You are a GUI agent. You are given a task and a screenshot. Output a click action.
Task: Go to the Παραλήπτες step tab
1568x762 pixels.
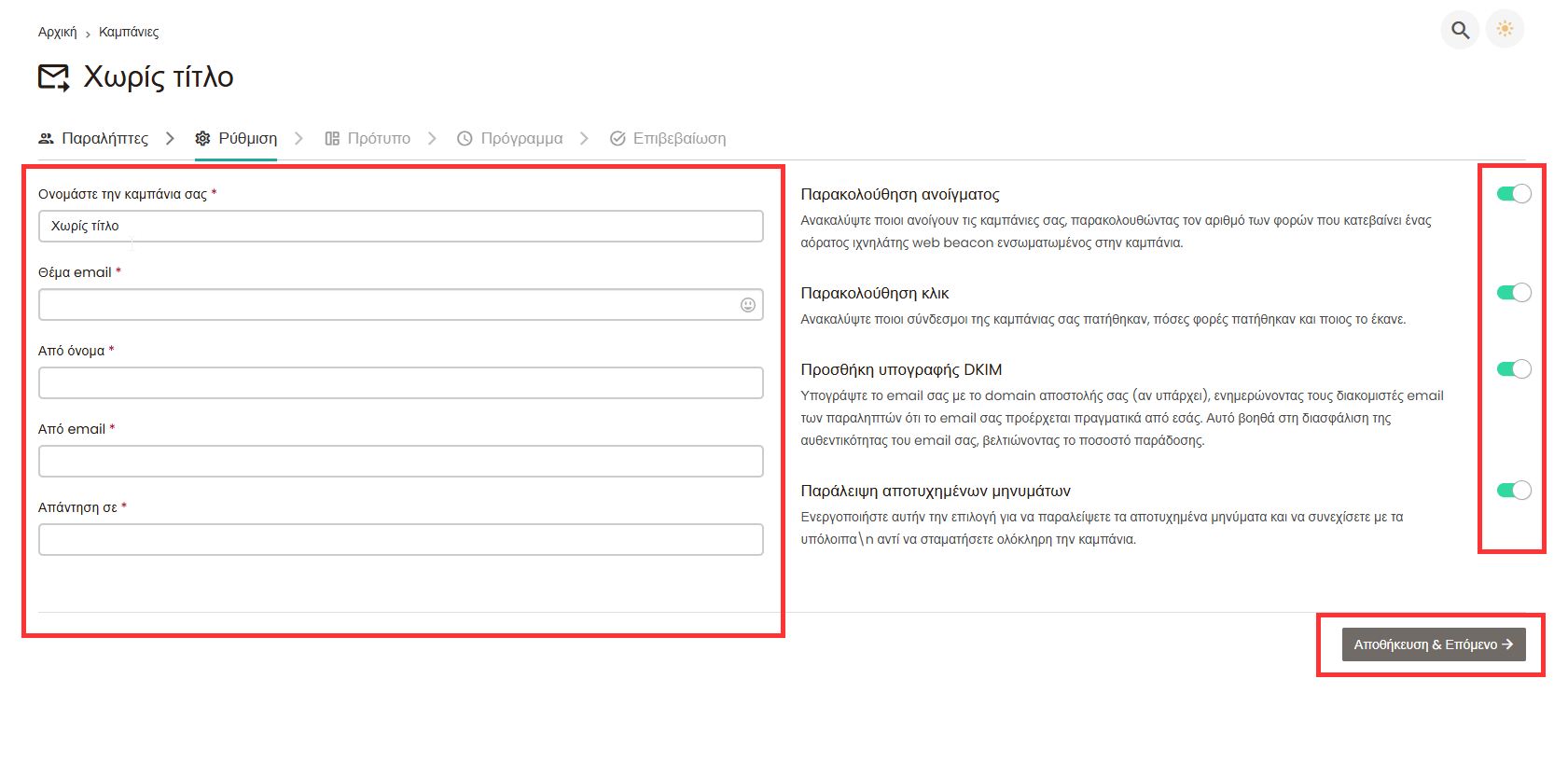(x=93, y=138)
